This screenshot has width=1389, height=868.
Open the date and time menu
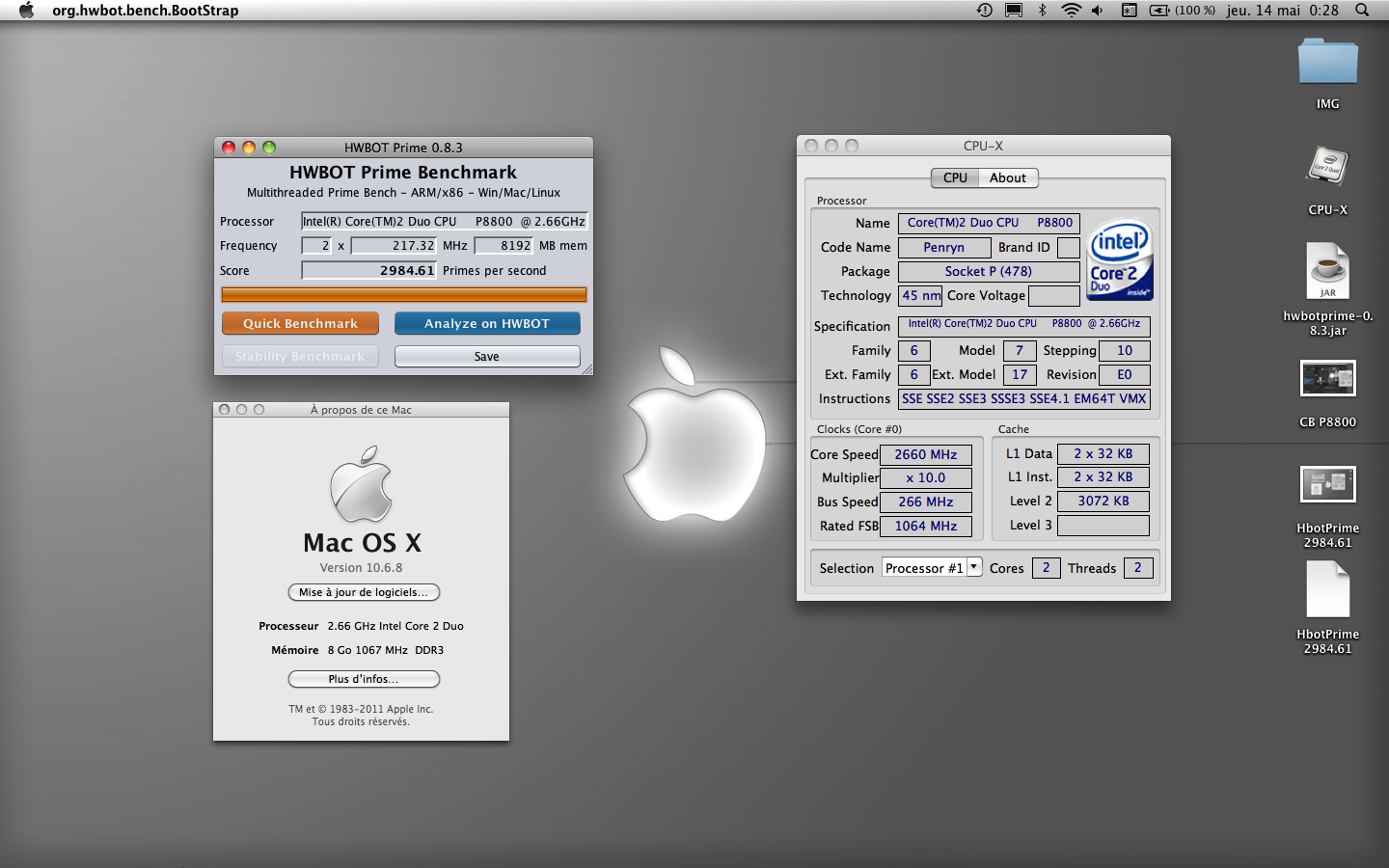(1282, 10)
